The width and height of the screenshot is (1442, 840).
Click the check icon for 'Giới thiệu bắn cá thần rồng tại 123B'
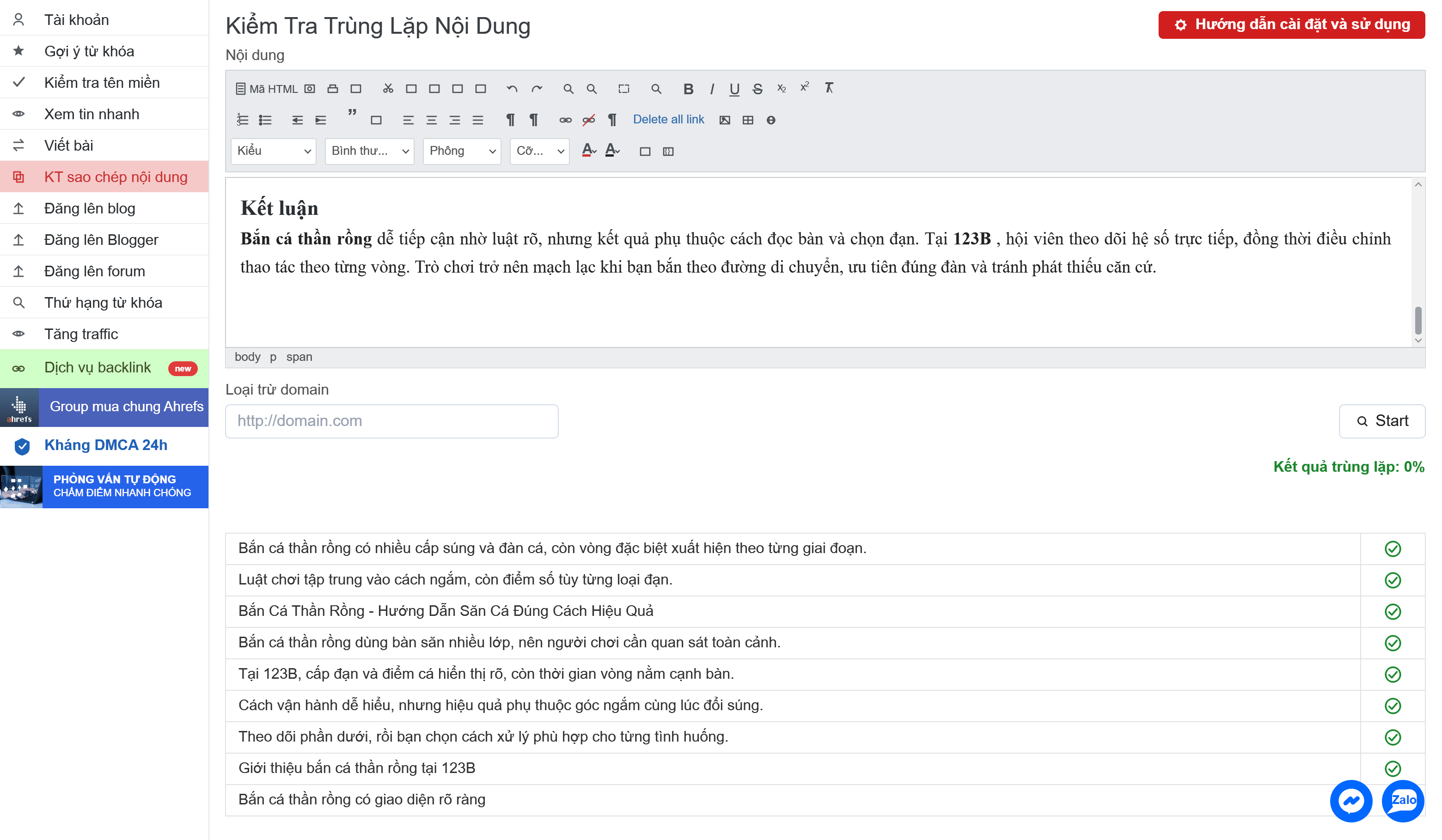click(1392, 768)
